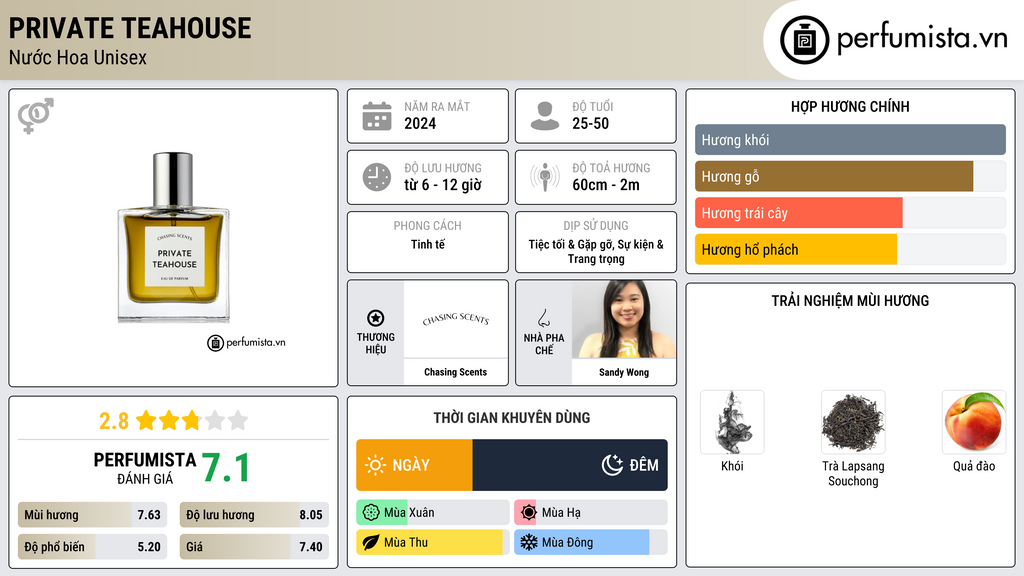Click the perfumista.vn site name in header

point(922,38)
